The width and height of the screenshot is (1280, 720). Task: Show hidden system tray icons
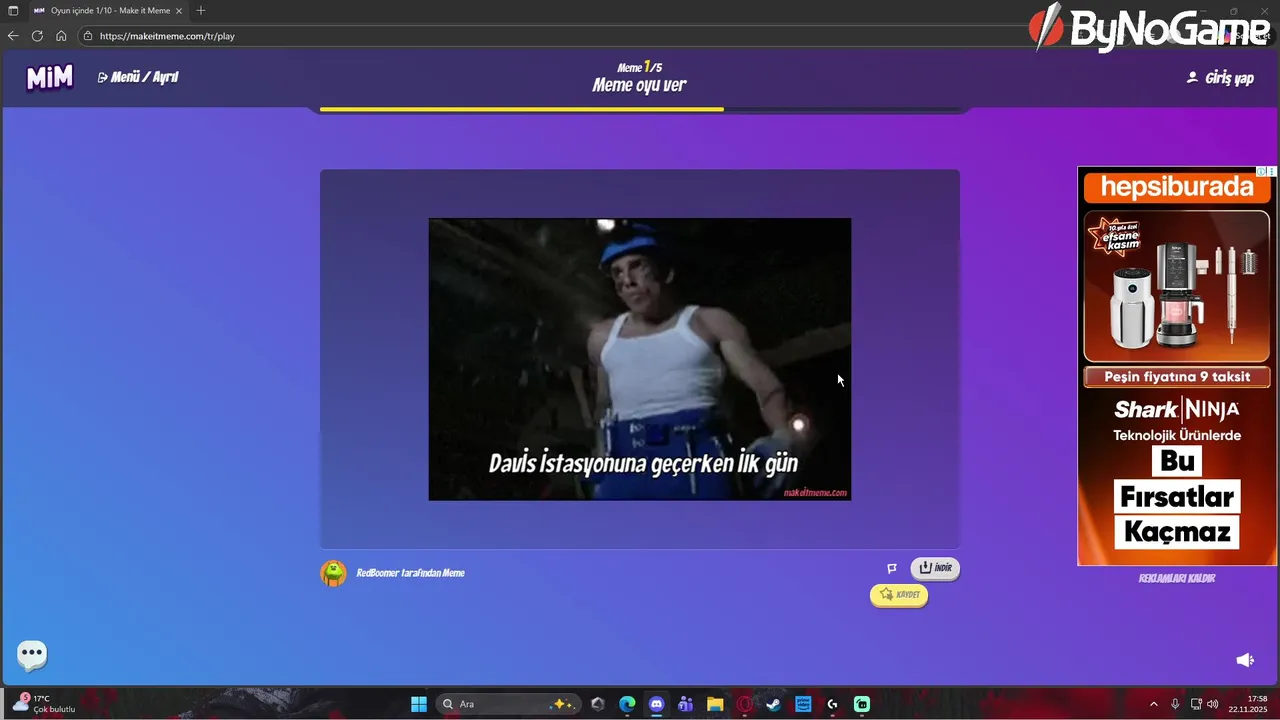(1153, 704)
